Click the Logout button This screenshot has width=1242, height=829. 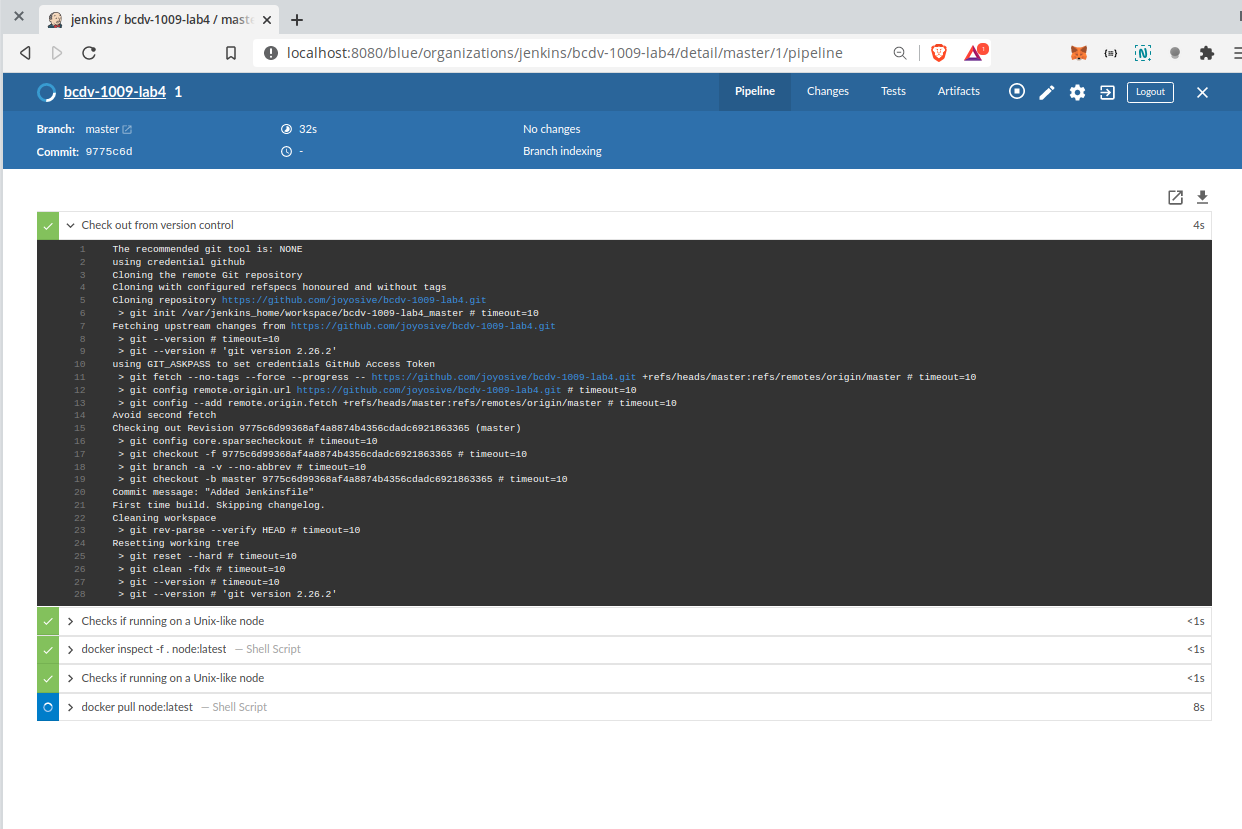(x=1150, y=92)
